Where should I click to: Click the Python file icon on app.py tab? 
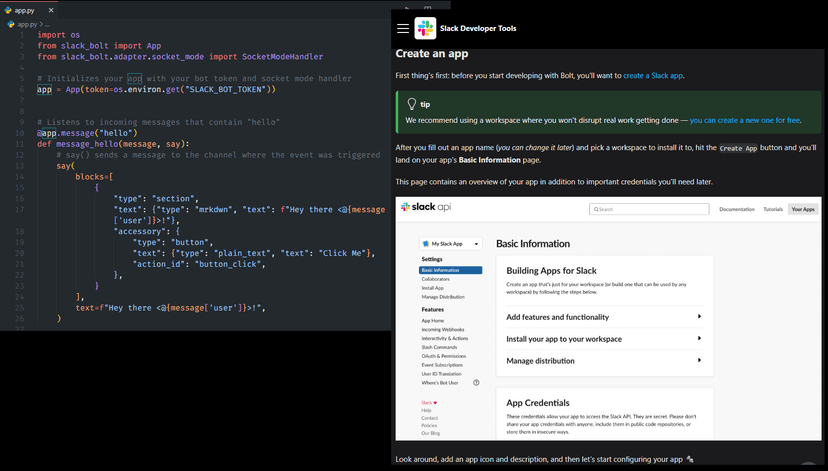(8, 8)
